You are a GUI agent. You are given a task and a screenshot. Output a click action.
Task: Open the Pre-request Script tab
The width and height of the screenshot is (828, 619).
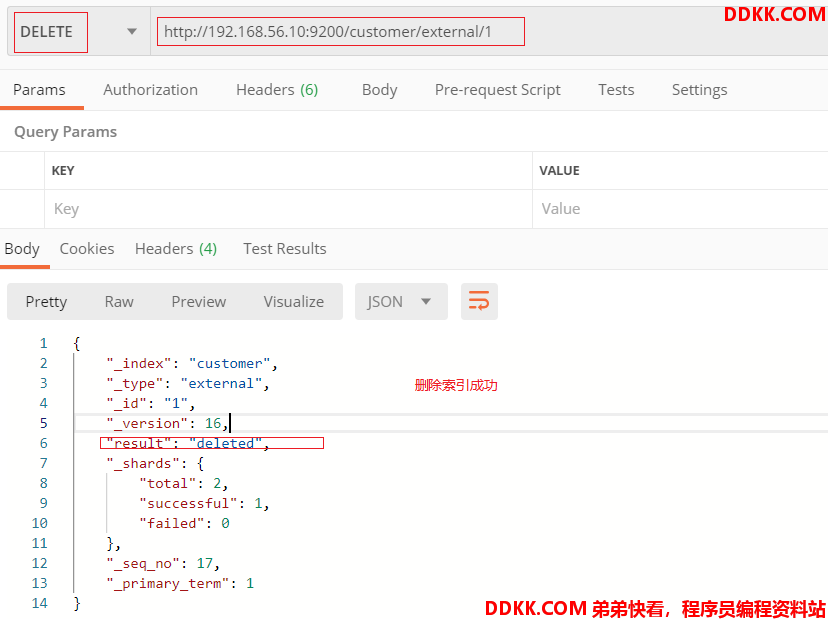coord(497,90)
